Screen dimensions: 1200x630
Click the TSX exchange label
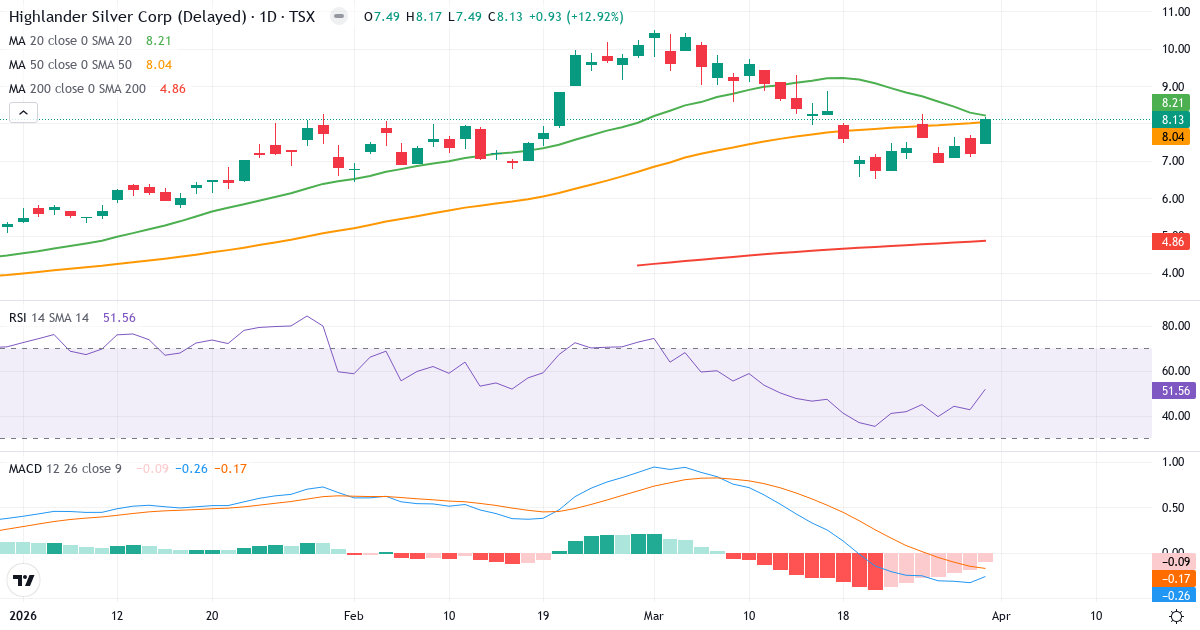303,16
